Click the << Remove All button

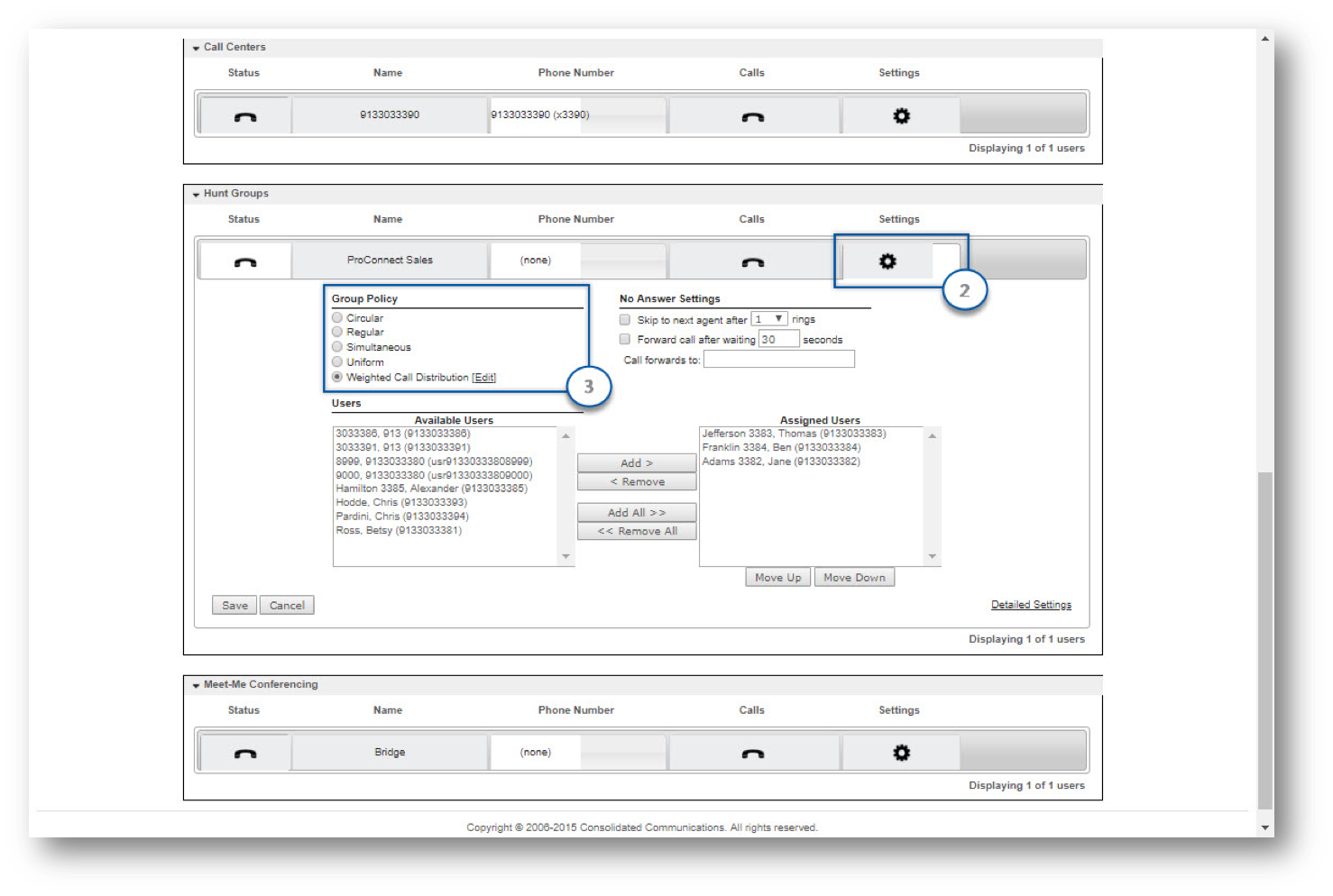[637, 532]
